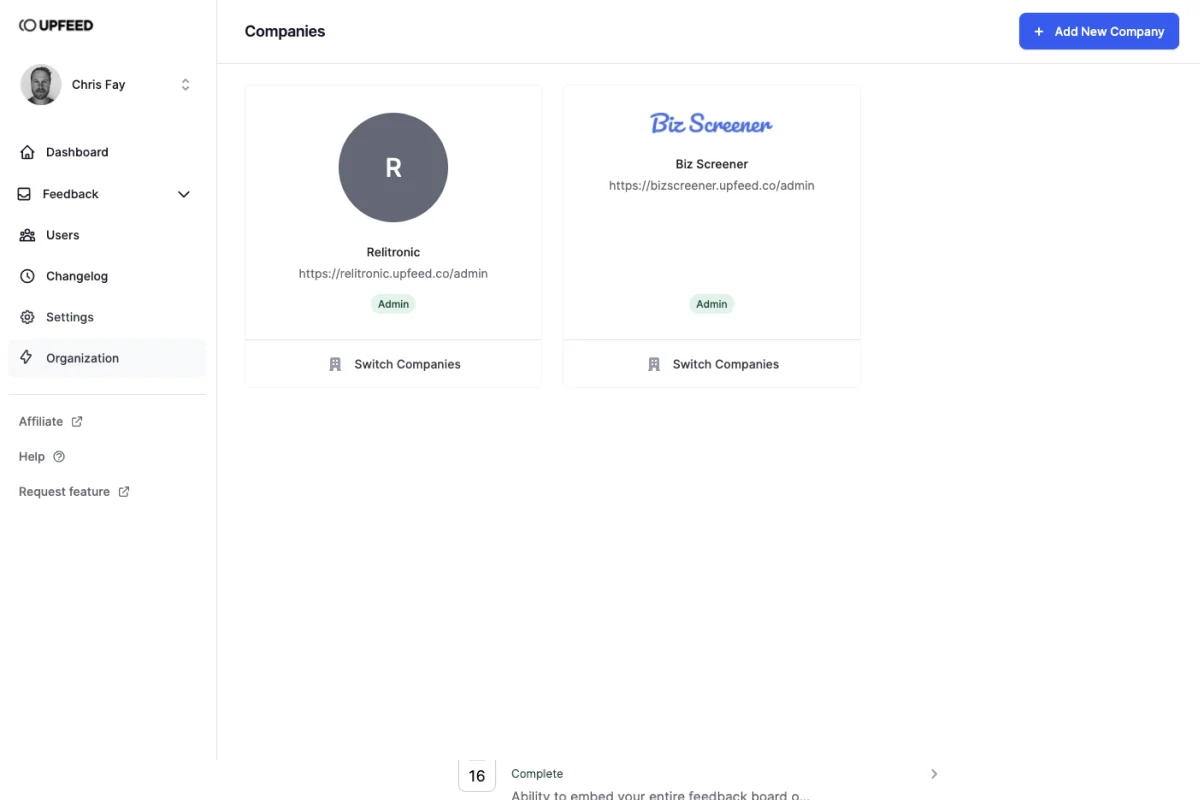This screenshot has width=1200, height=800.
Task: Click building icon on Relitronic Switch Companies
Action: [x=335, y=364]
